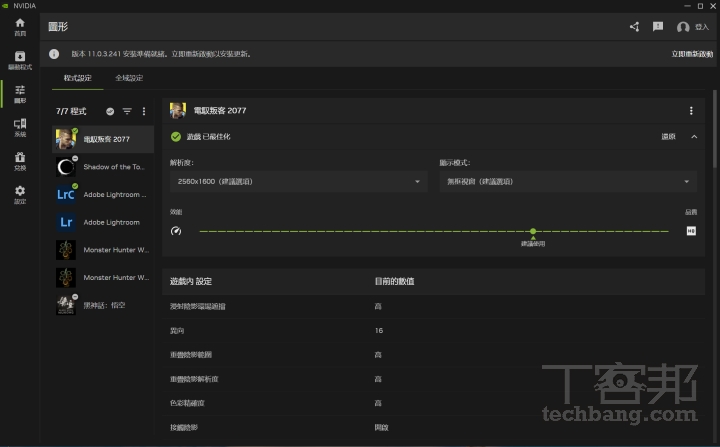Click the info icon in update banner
This screenshot has width=720, height=447.
(x=54, y=54)
